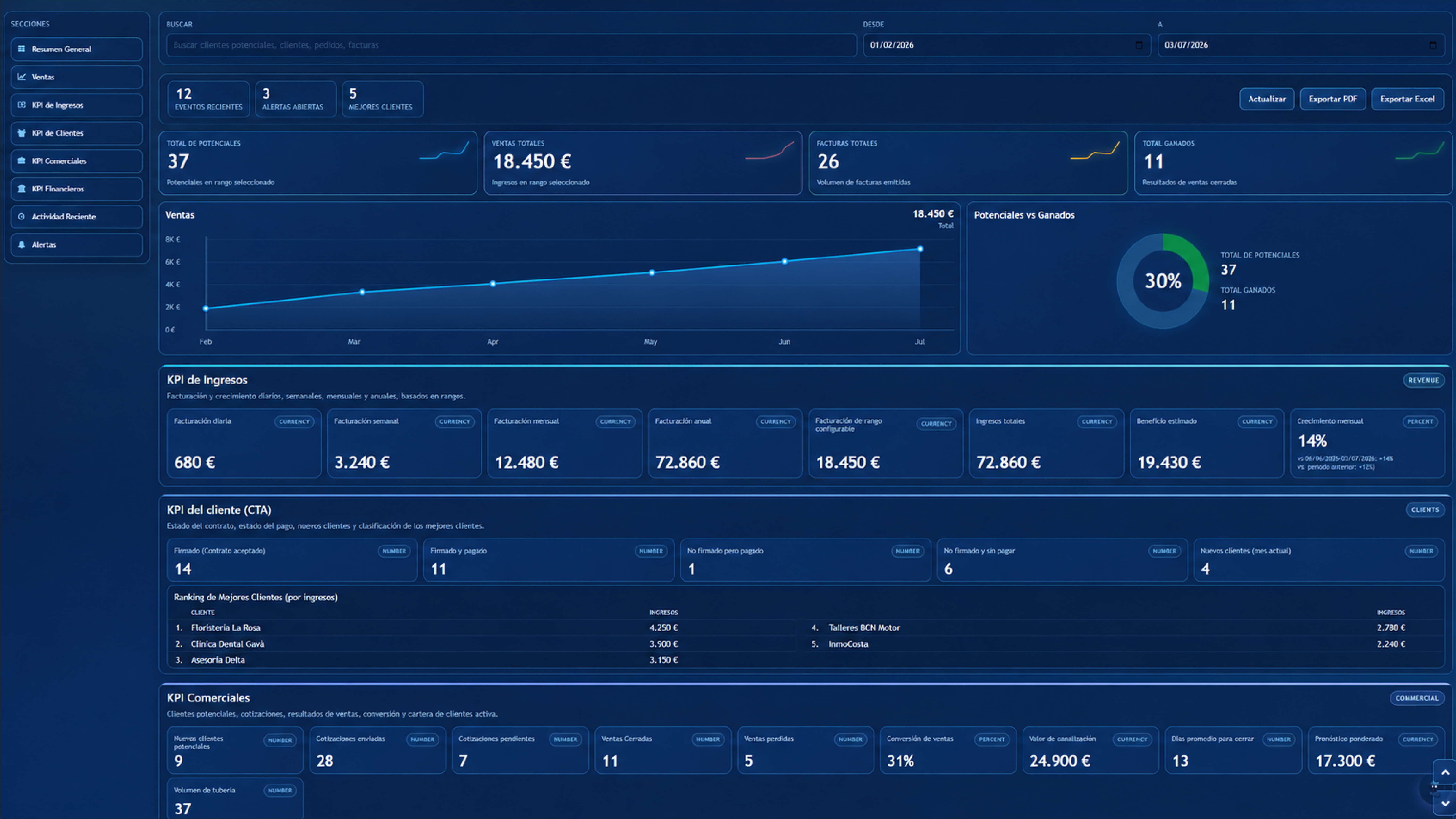Click the Desde date value 01/02/2026

click(x=892, y=45)
